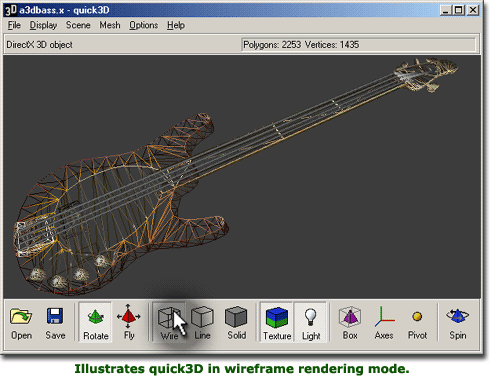Start the Spin animation
Screen dimensions: 490x382
click(x=458, y=322)
